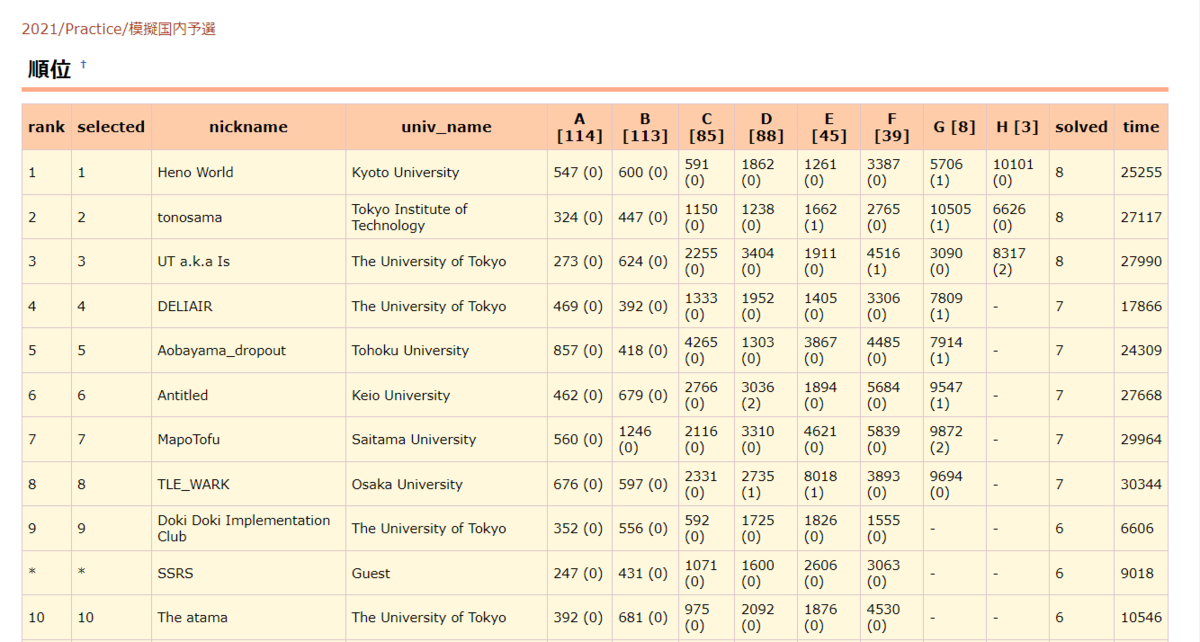Screen dimensions: 1200x642
Task: Click UT a.k.a Is H score 8317 (2)
Action: coord(1017,261)
